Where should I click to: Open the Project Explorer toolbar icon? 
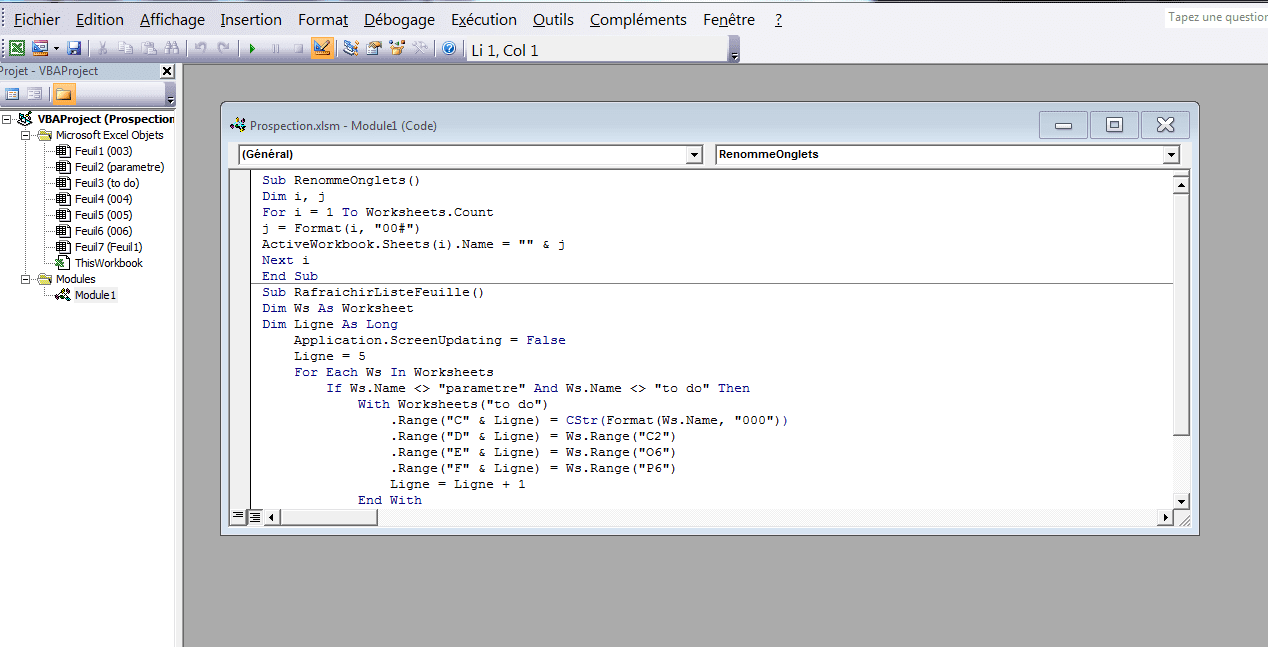(x=350, y=48)
